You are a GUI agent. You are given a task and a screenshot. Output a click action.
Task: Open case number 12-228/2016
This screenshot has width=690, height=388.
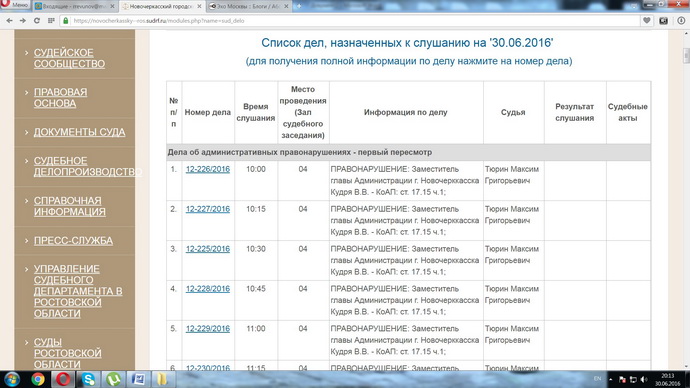[208, 289]
